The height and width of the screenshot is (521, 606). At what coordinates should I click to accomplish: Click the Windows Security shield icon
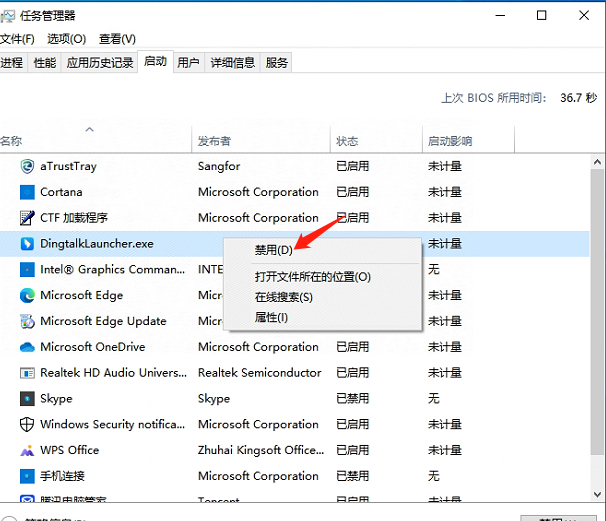click(x=27, y=425)
